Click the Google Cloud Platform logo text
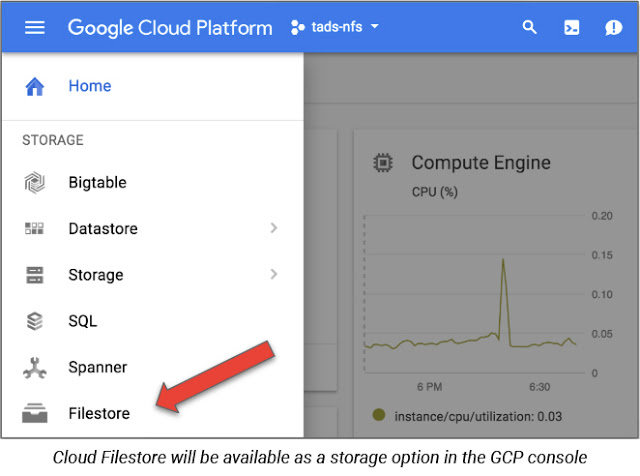This screenshot has width=640, height=476. click(x=170, y=28)
